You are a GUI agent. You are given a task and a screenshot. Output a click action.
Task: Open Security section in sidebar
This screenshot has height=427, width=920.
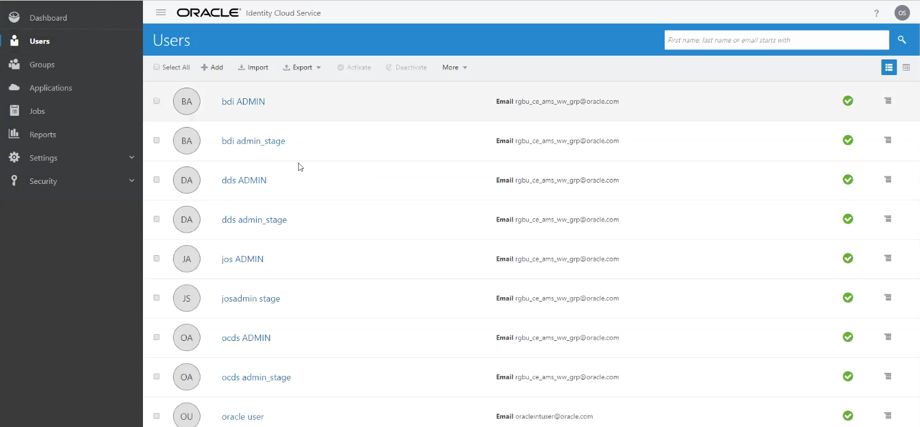[43, 181]
